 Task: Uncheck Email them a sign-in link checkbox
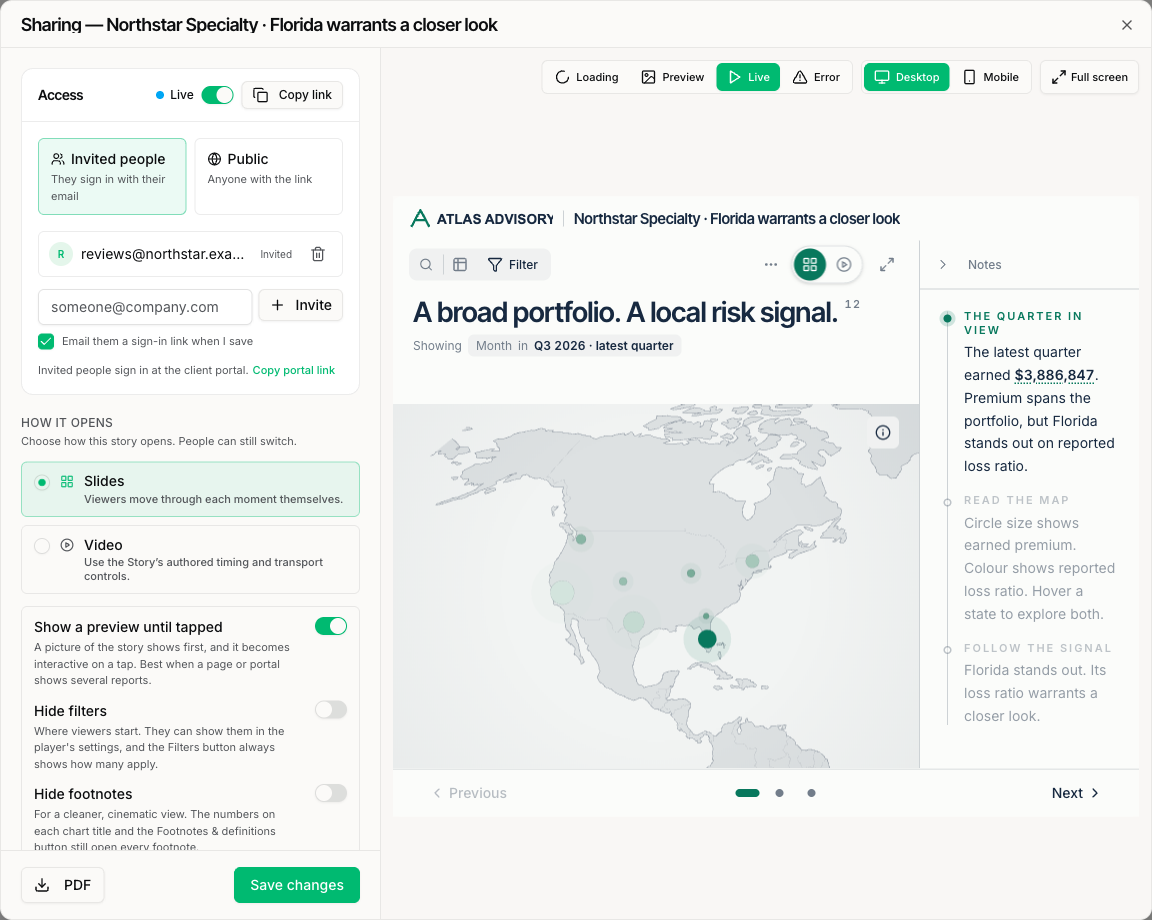click(x=46, y=341)
